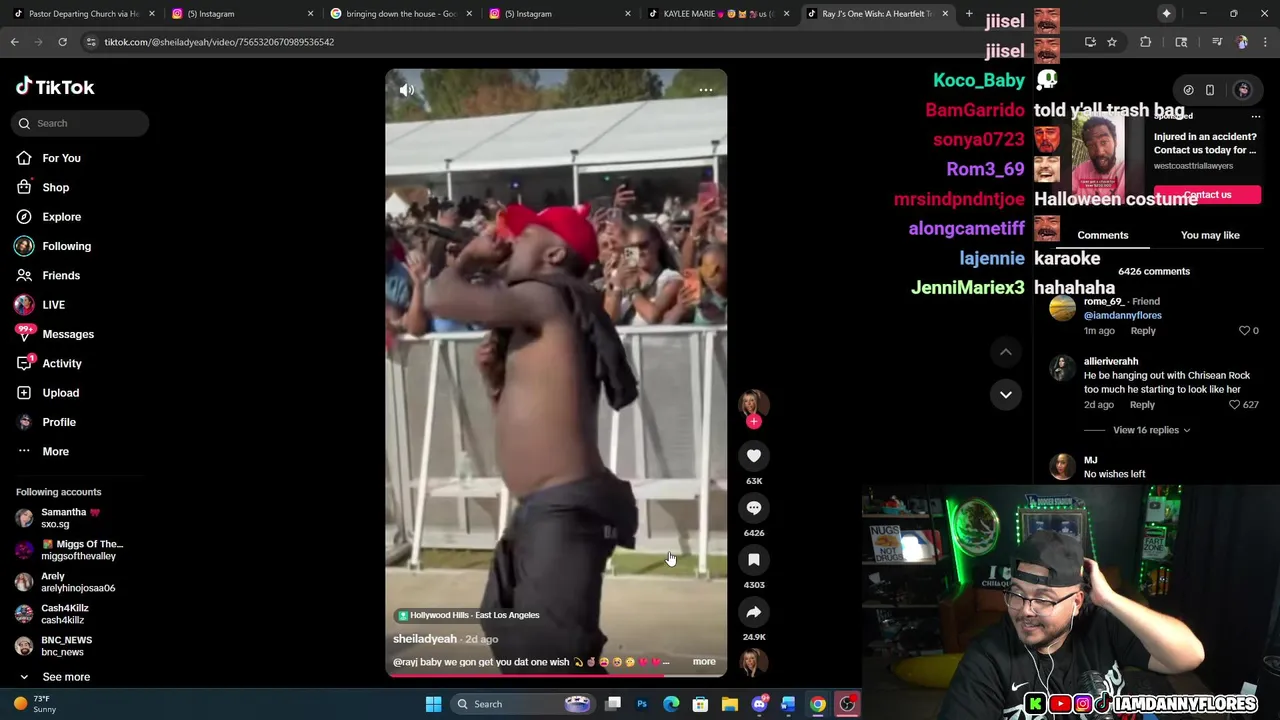1280x720 pixels.
Task: Reload the page in the browser
Action: point(62,42)
